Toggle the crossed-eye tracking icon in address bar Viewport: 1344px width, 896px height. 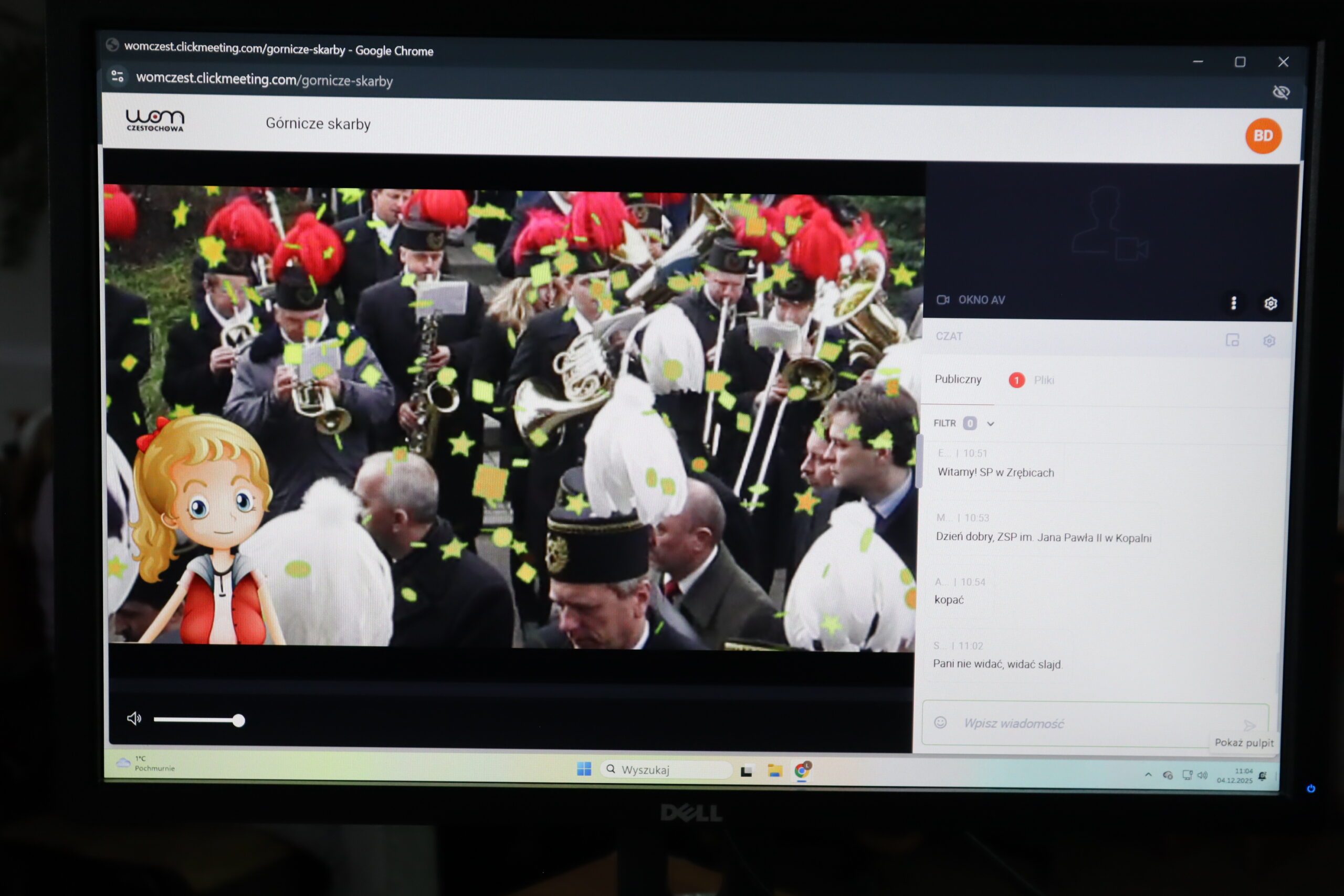tap(1280, 92)
